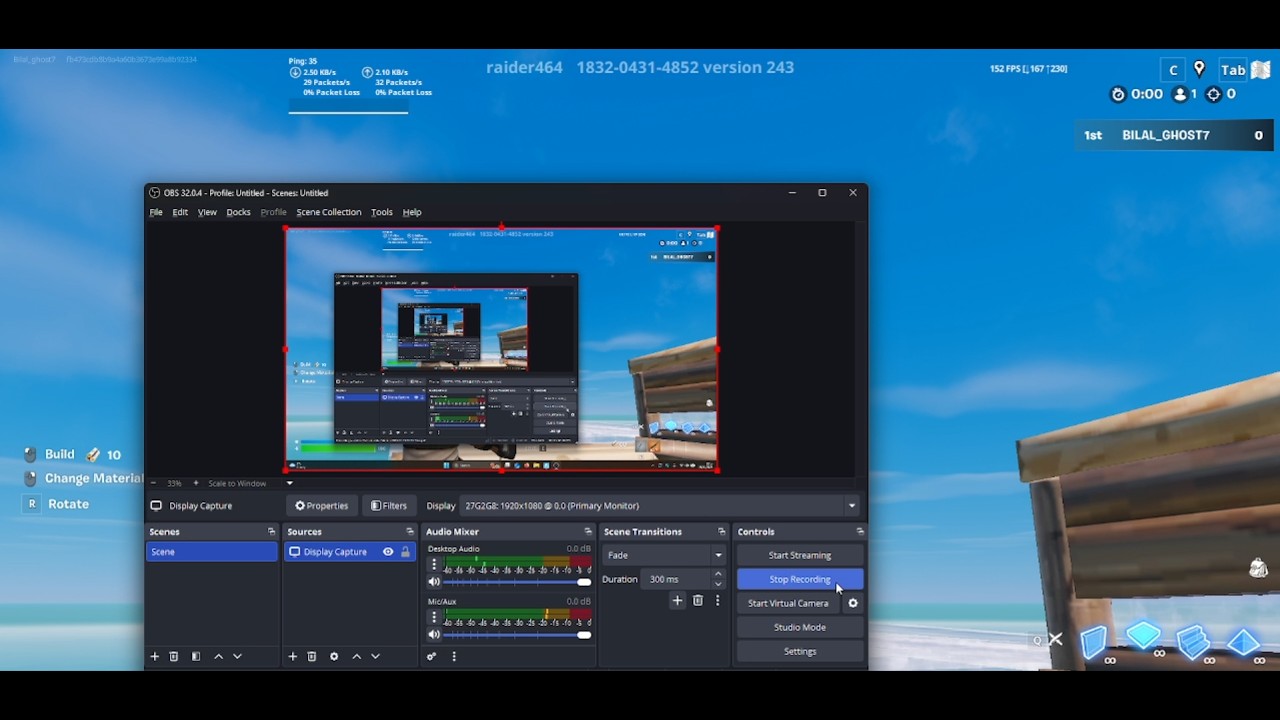Add a scene transition with plus icon

point(677,600)
